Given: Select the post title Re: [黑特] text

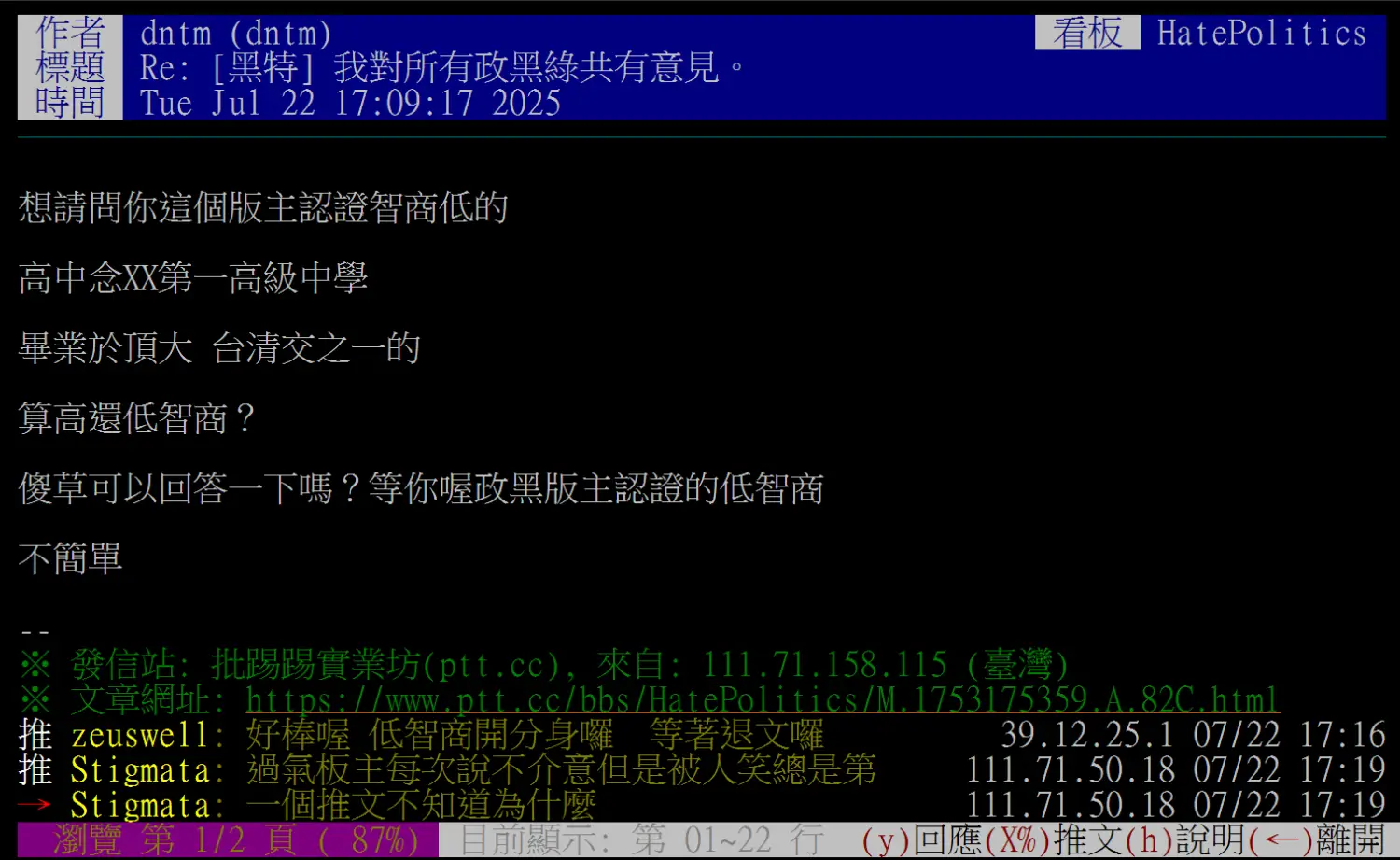Looking at the screenshot, I should coord(220,67).
